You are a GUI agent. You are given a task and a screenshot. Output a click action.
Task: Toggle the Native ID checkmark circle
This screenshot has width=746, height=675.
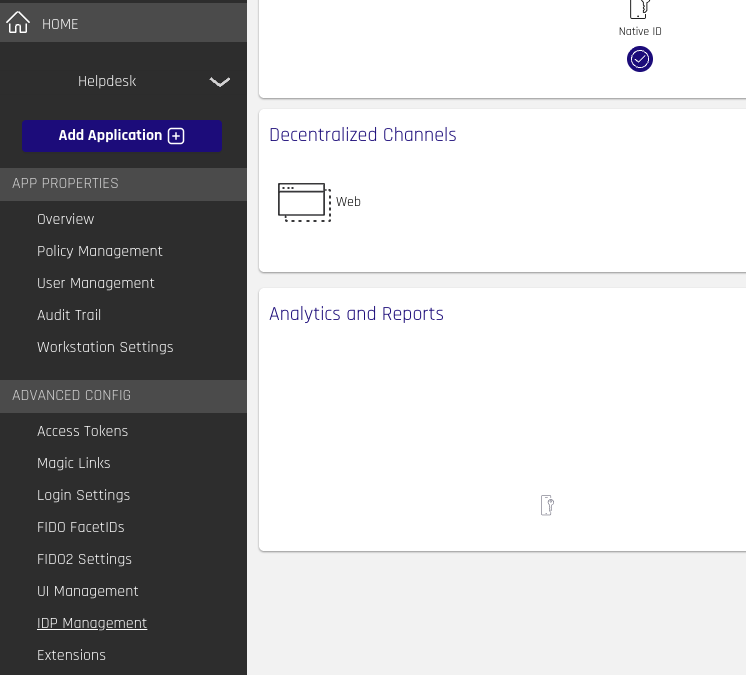coord(639,59)
